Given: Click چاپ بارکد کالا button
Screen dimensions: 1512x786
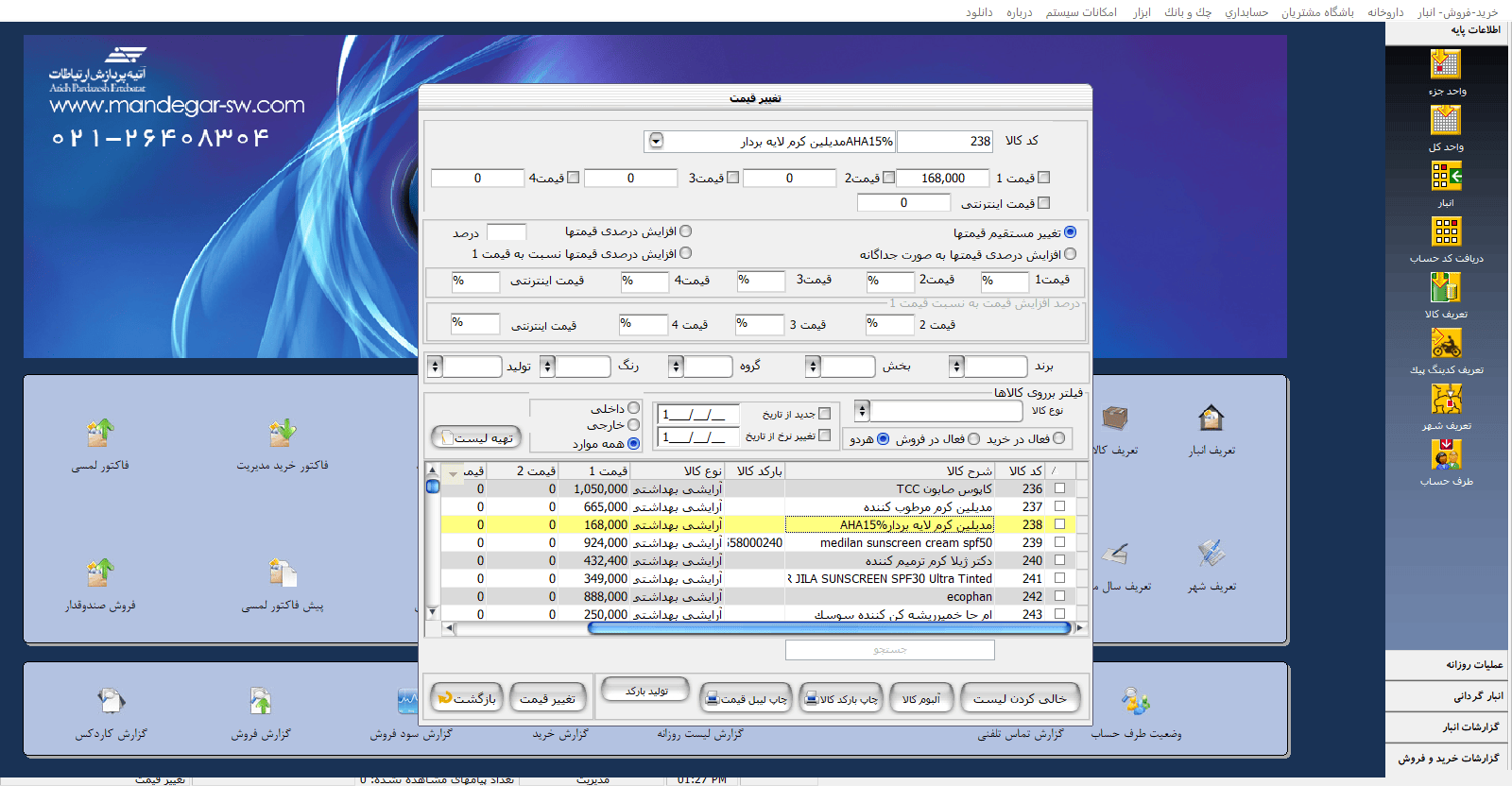Looking at the screenshot, I should pos(840,699).
